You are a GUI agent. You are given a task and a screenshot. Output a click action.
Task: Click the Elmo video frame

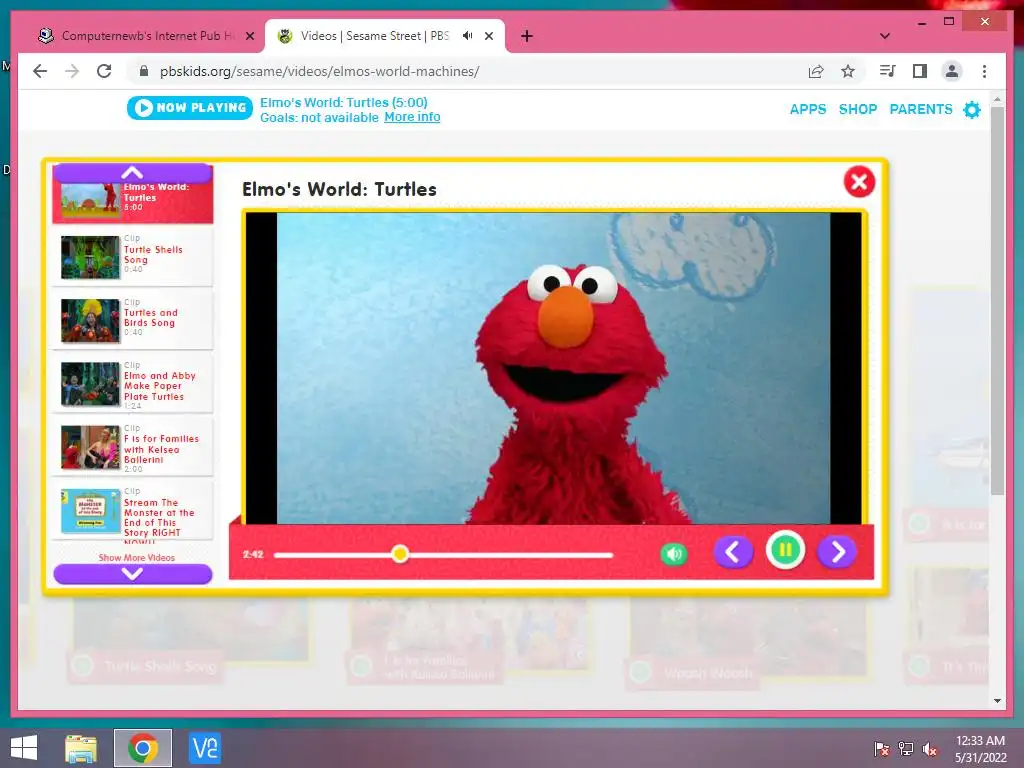pyautogui.click(x=553, y=368)
